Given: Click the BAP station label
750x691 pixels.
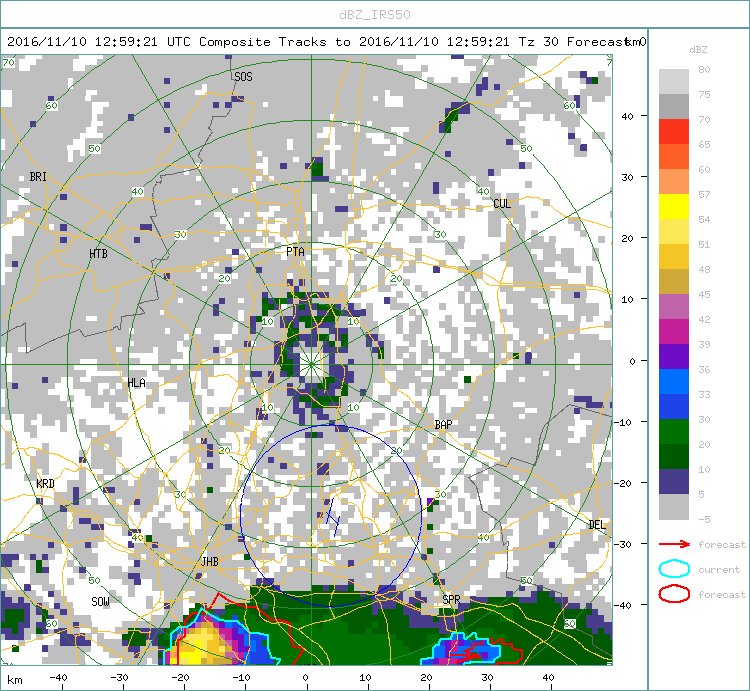Looking at the screenshot, I should click(x=443, y=425).
